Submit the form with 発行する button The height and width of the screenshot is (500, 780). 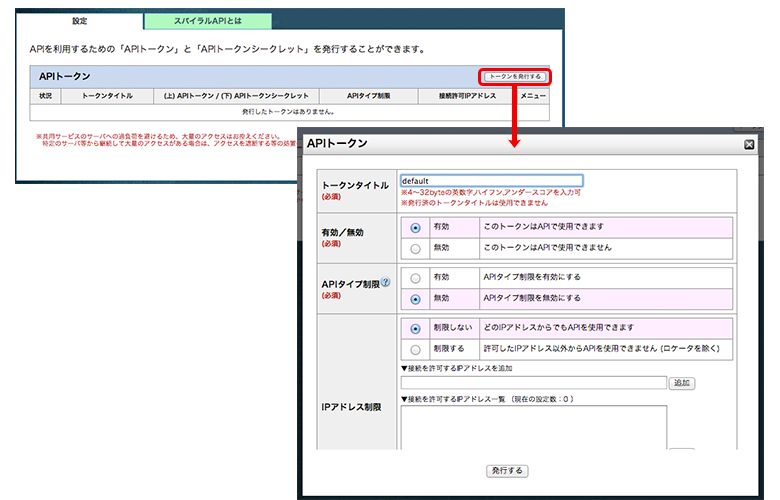(x=507, y=470)
